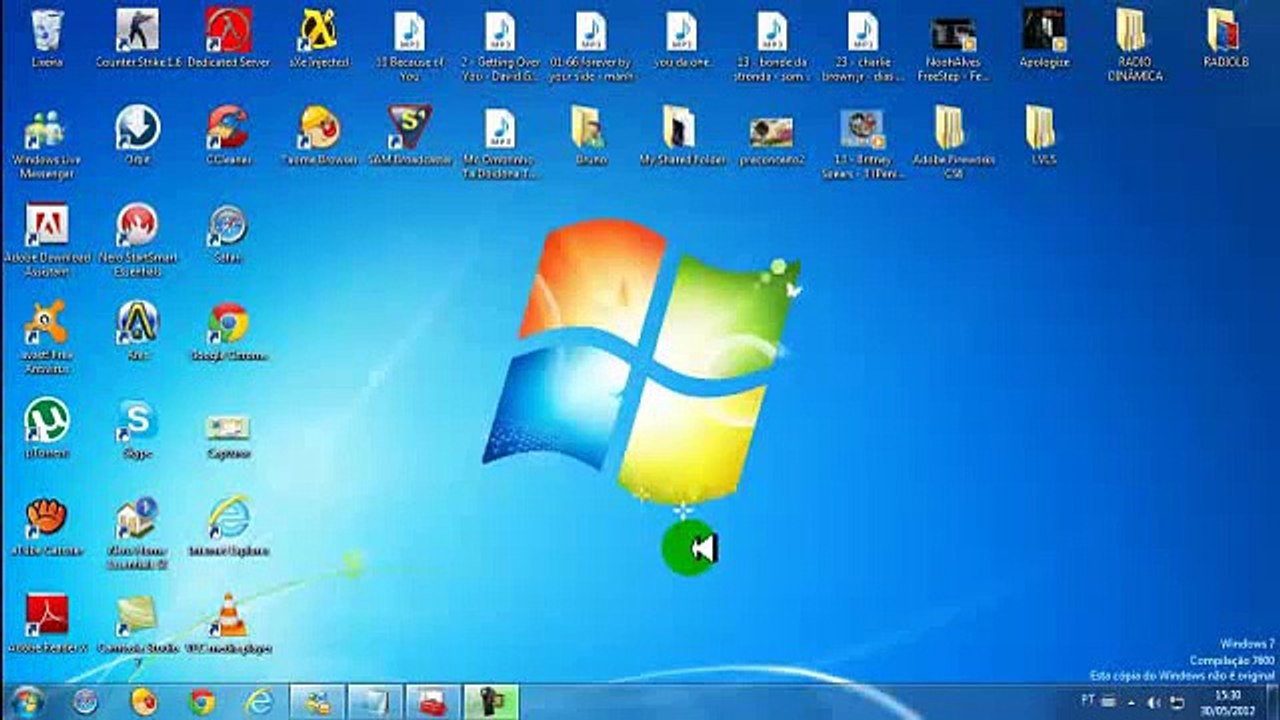Select the Adobe Fireworks CS6 folder
1280x720 pixels.
click(953, 143)
